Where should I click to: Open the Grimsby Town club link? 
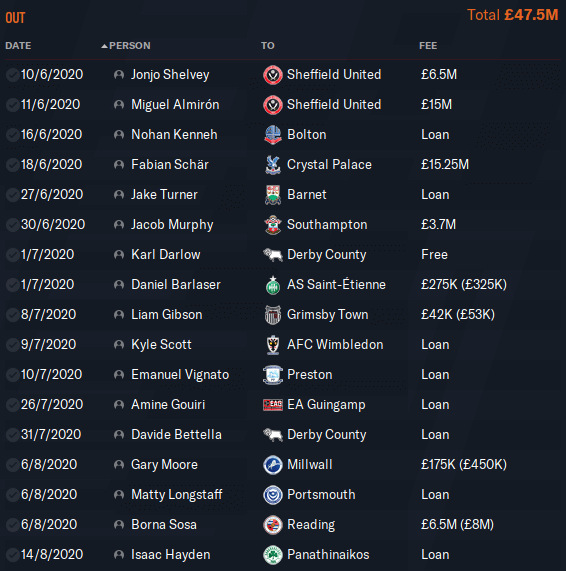[x=327, y=315]
